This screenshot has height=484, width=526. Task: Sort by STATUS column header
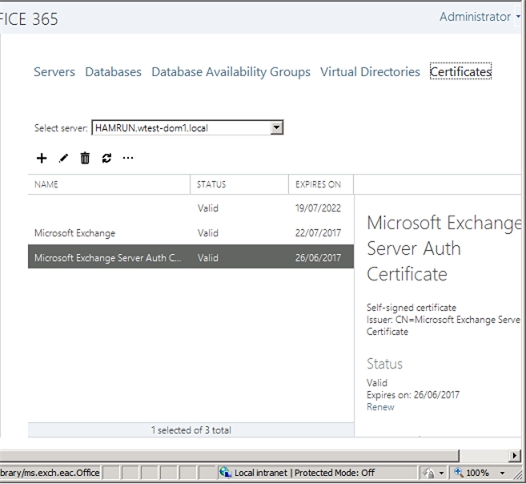(x=239, y=184)
